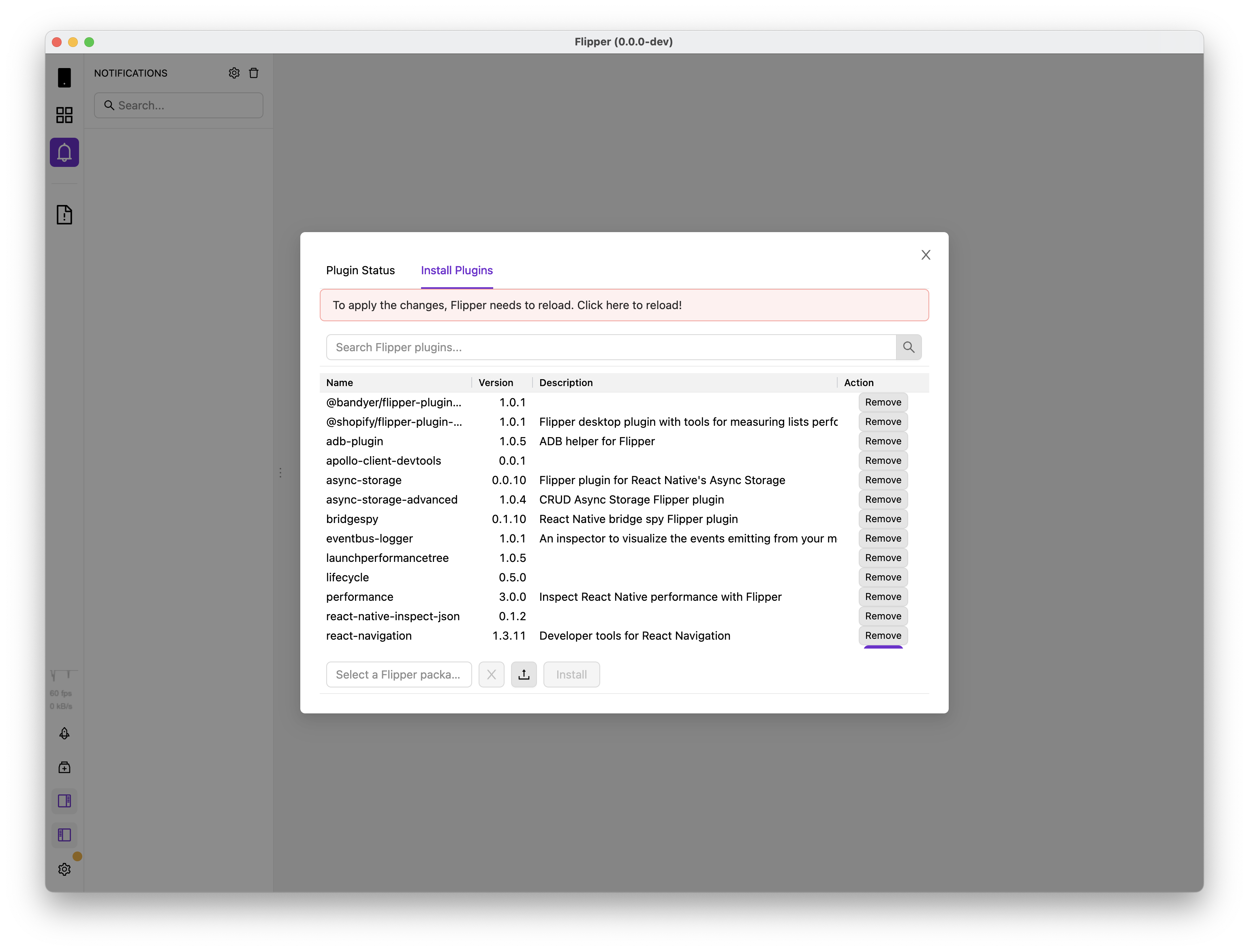Screen dimensions: 1249x952
Task: Switch to Plugin Status tab
Action: click(360, 270)
